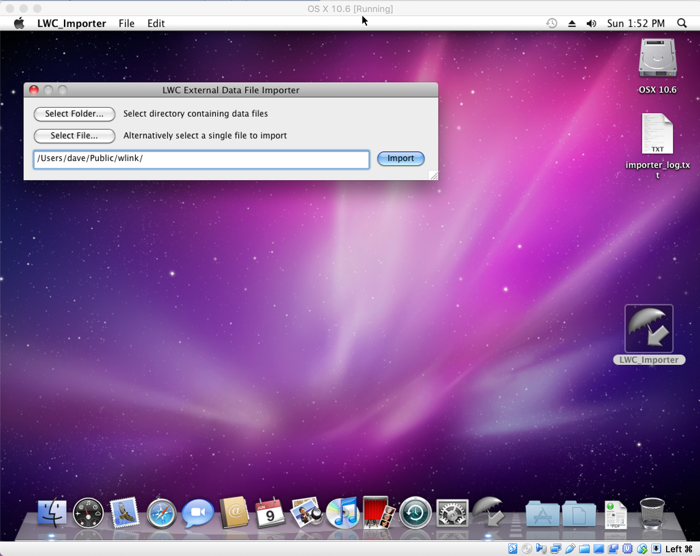The height and width of the screenshot is (556, 700).
Task: Click the Select File... button
Action: (x=74, y=136)
